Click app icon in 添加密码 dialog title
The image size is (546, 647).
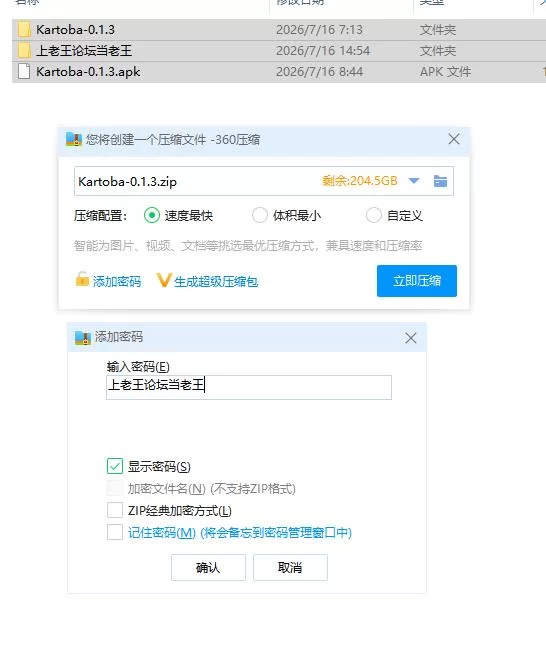83,338
